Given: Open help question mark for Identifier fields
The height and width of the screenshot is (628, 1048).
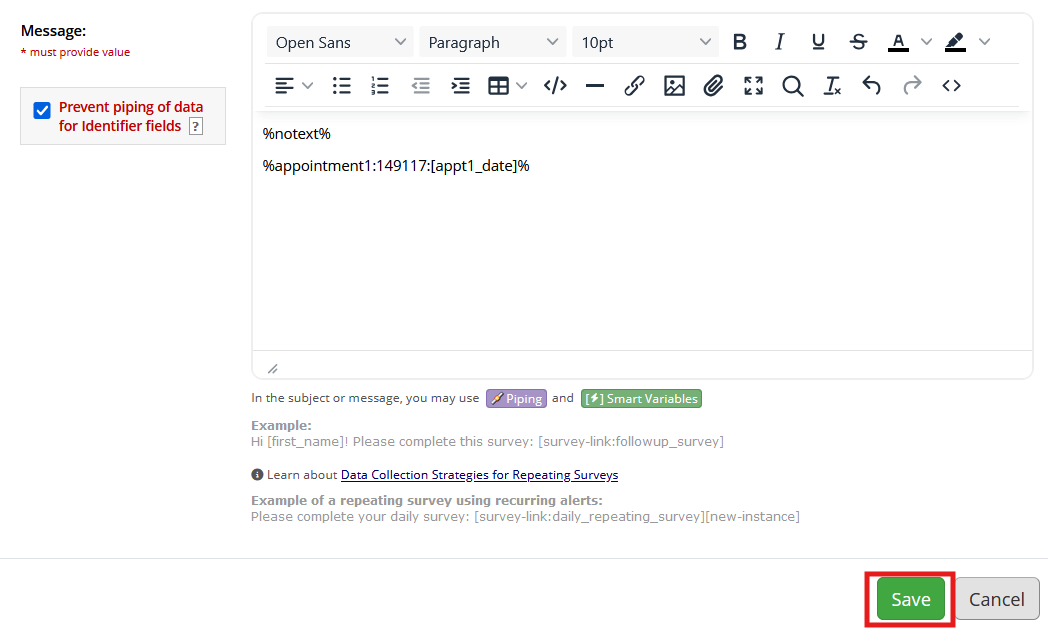Looking at the screenshot, I should point(196,126).
